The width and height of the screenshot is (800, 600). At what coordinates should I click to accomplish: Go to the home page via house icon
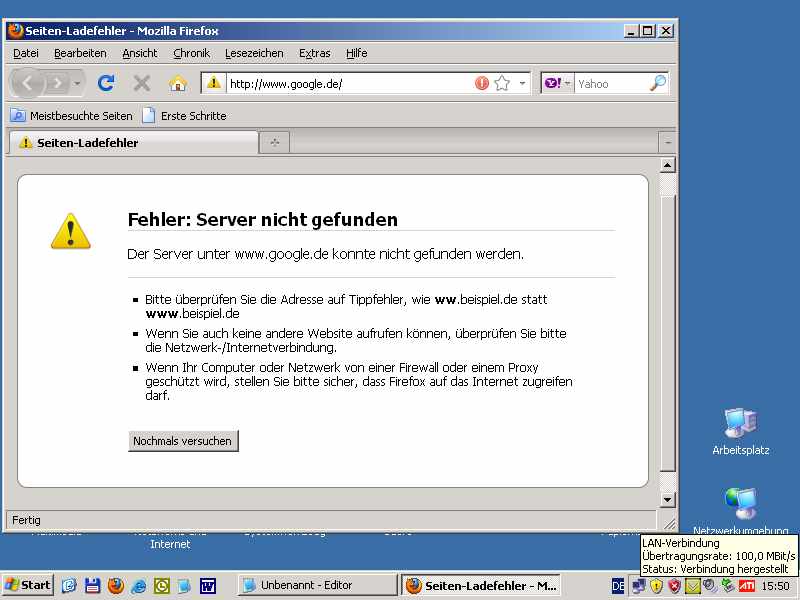[x=178, y=83]
